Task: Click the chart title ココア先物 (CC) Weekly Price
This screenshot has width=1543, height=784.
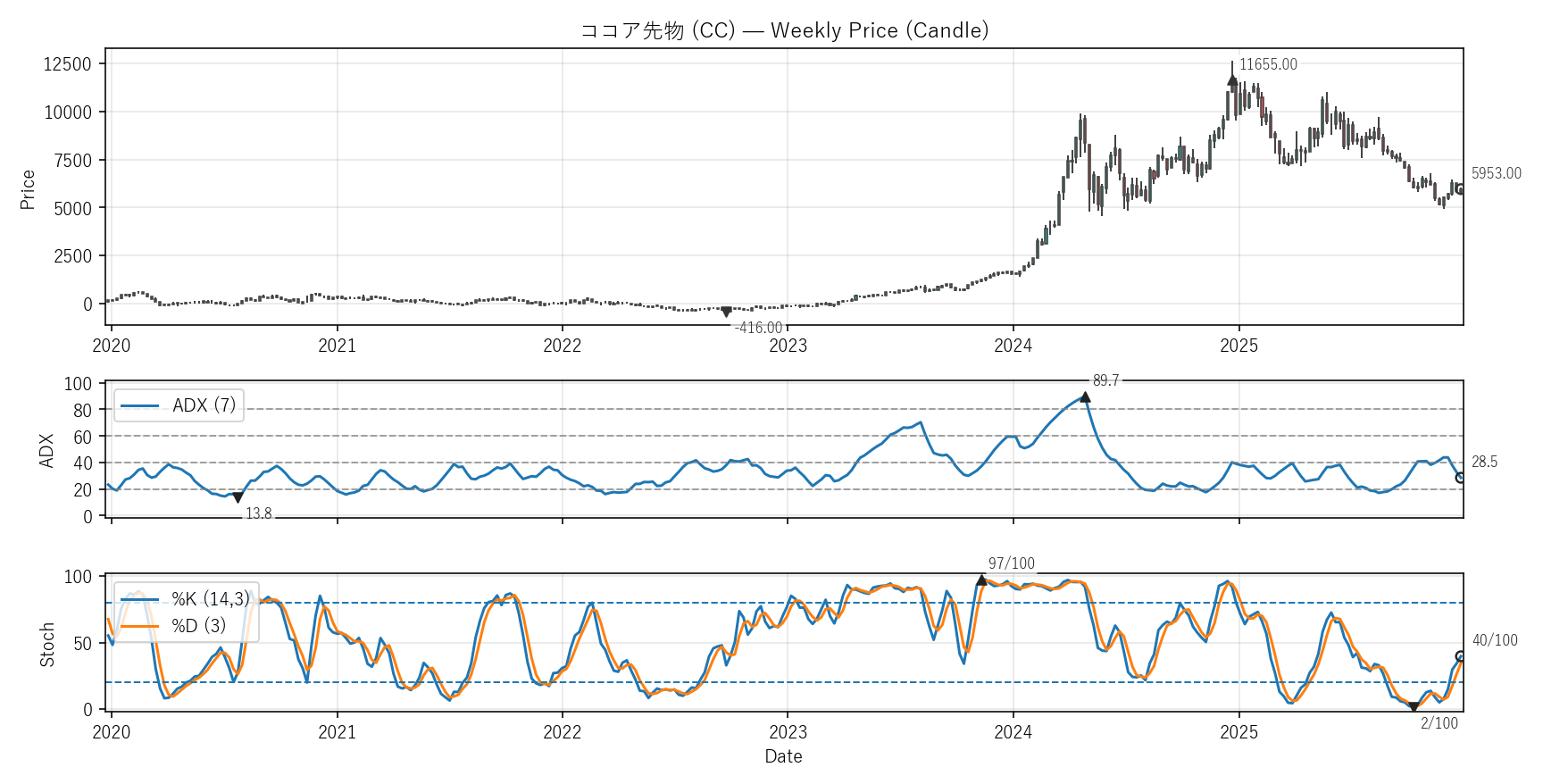Action: pyautogui.click(x=784, y=30)
